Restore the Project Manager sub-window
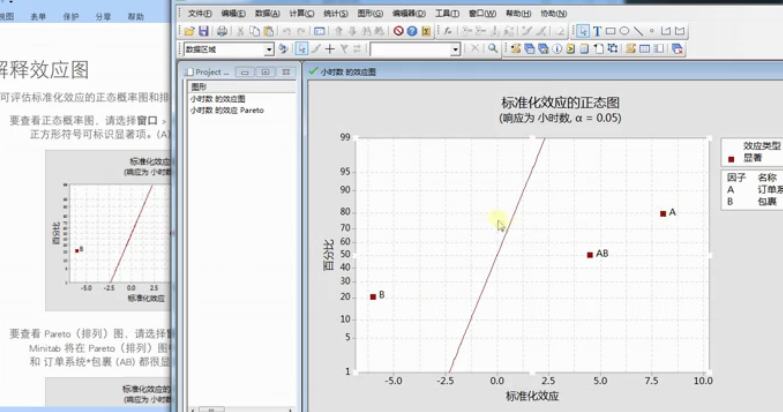The height and width of the screenshot is (412, 783). click(265, 72)
